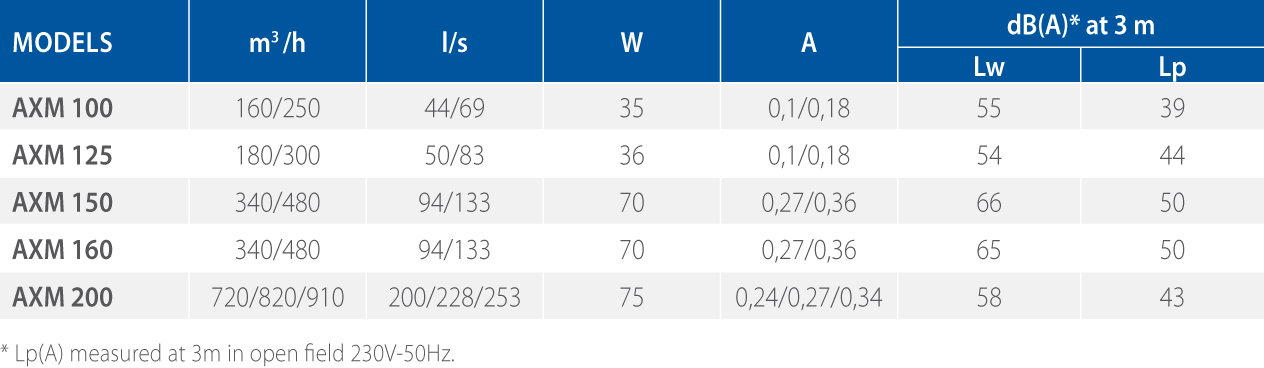Click the l/s column header
The height and width of the screenshot is (368, 1264).
coord(455,43)
